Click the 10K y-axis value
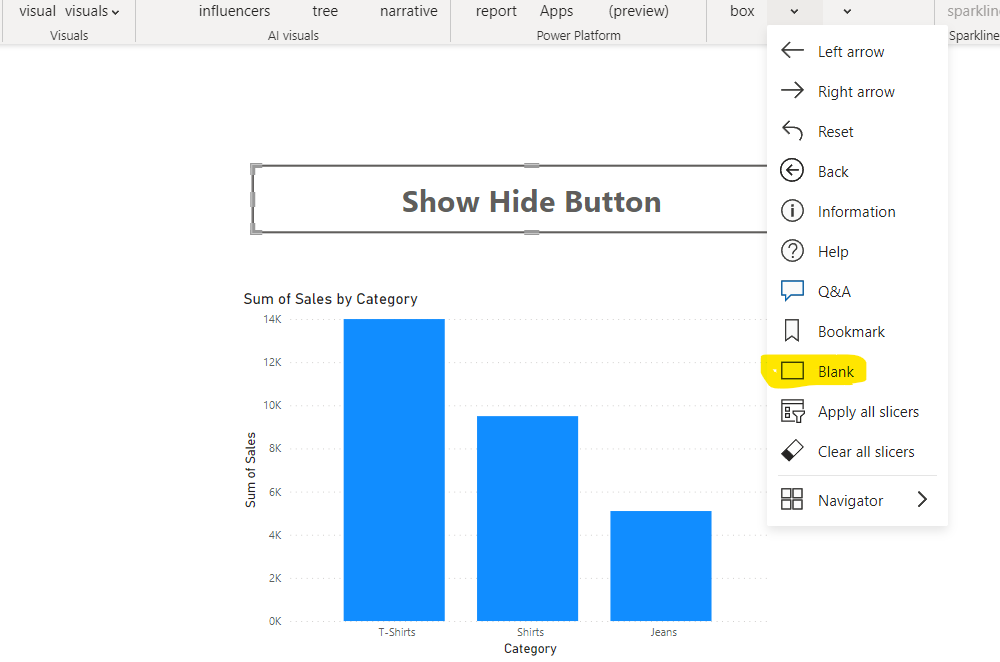 pos(272,405)
